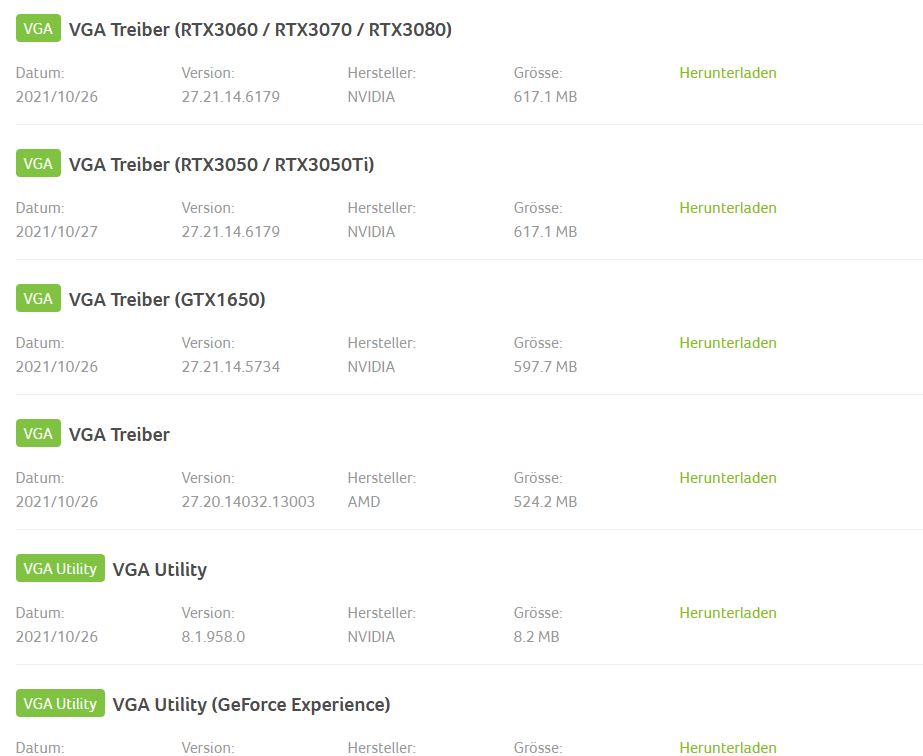Click the VGA Treiber (GTX1650) title
Screen dimensions: 923x756
167,300
